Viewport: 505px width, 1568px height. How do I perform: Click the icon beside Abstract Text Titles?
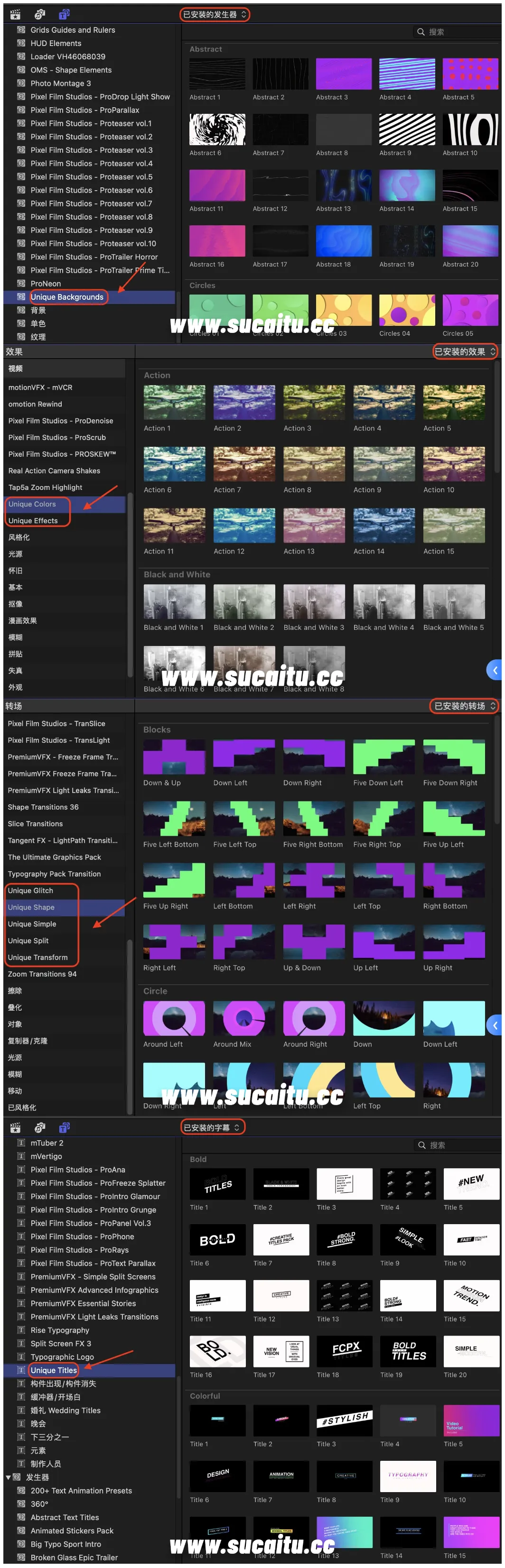pos(21,1517)
